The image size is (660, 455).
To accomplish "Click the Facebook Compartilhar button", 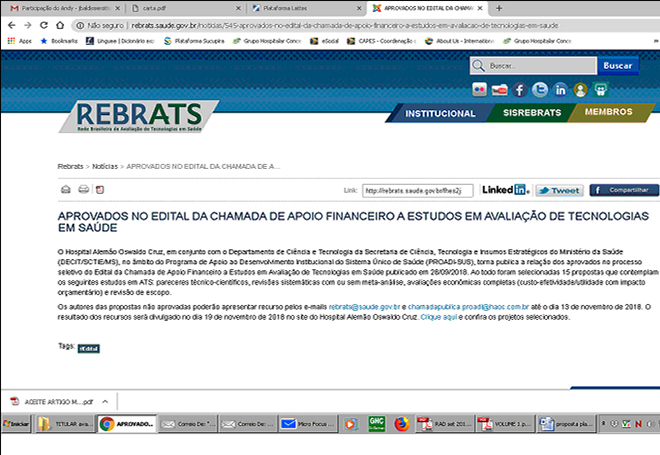I will 624,190.
